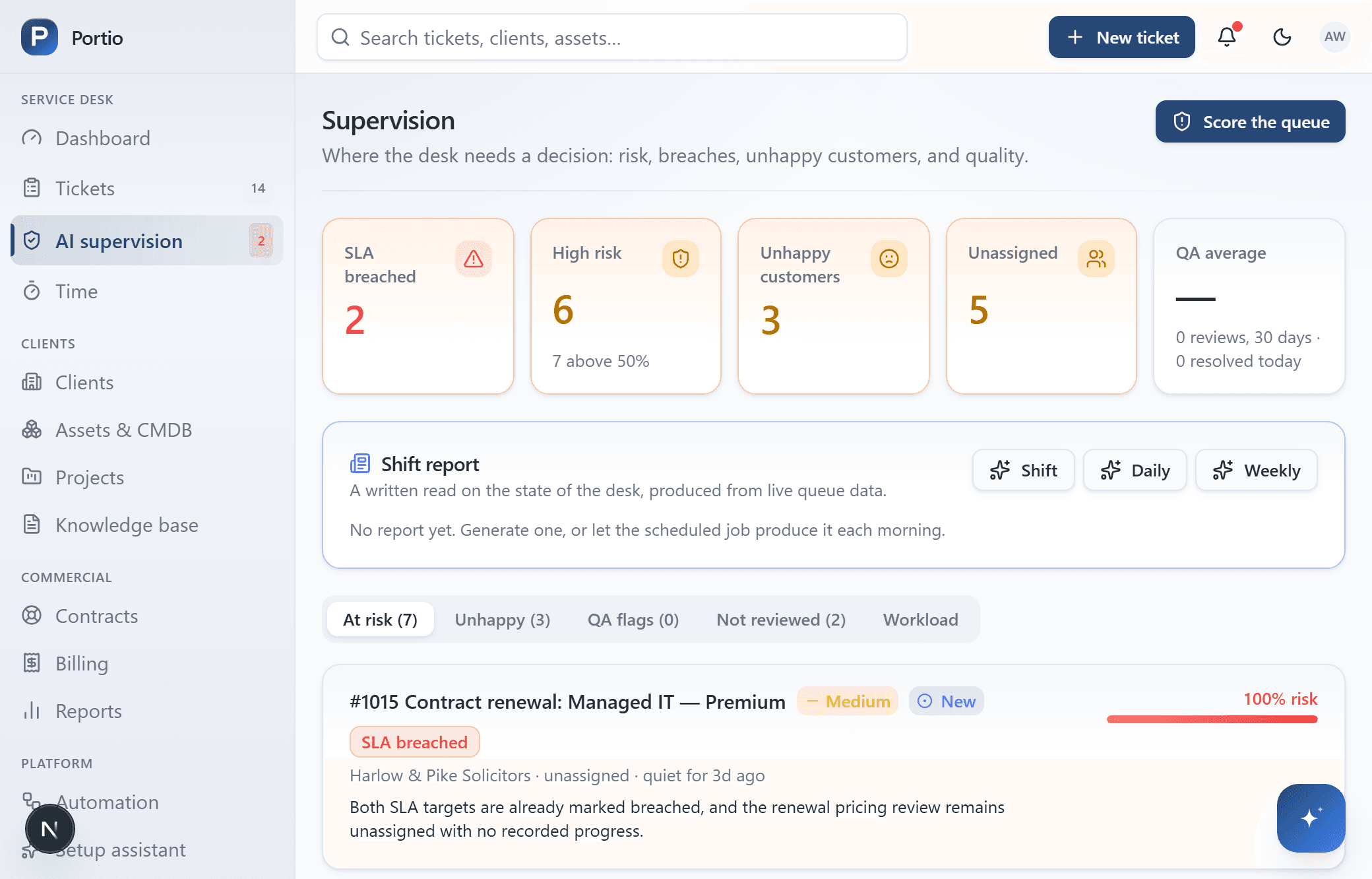Click the High risk count 6
The height and width of the screenshot is (879, 1372).
click(x=563, y=310)
